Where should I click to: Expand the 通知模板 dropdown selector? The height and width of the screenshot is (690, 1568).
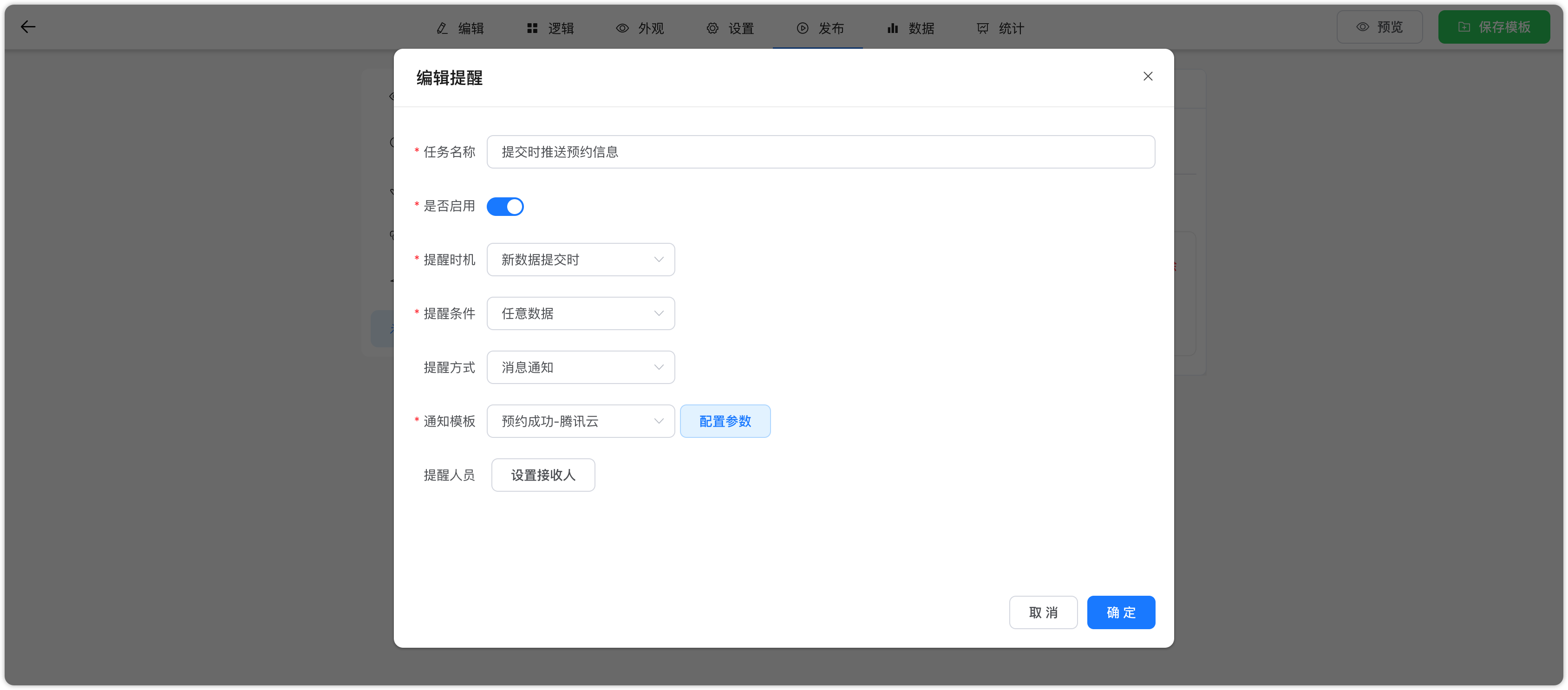580,421
